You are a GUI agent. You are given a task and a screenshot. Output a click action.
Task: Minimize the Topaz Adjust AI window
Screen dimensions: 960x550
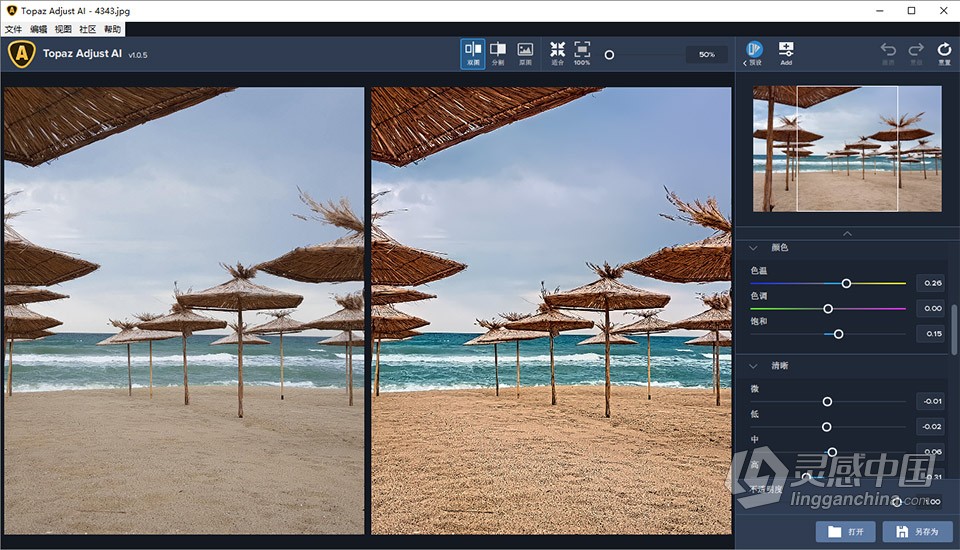880,10
